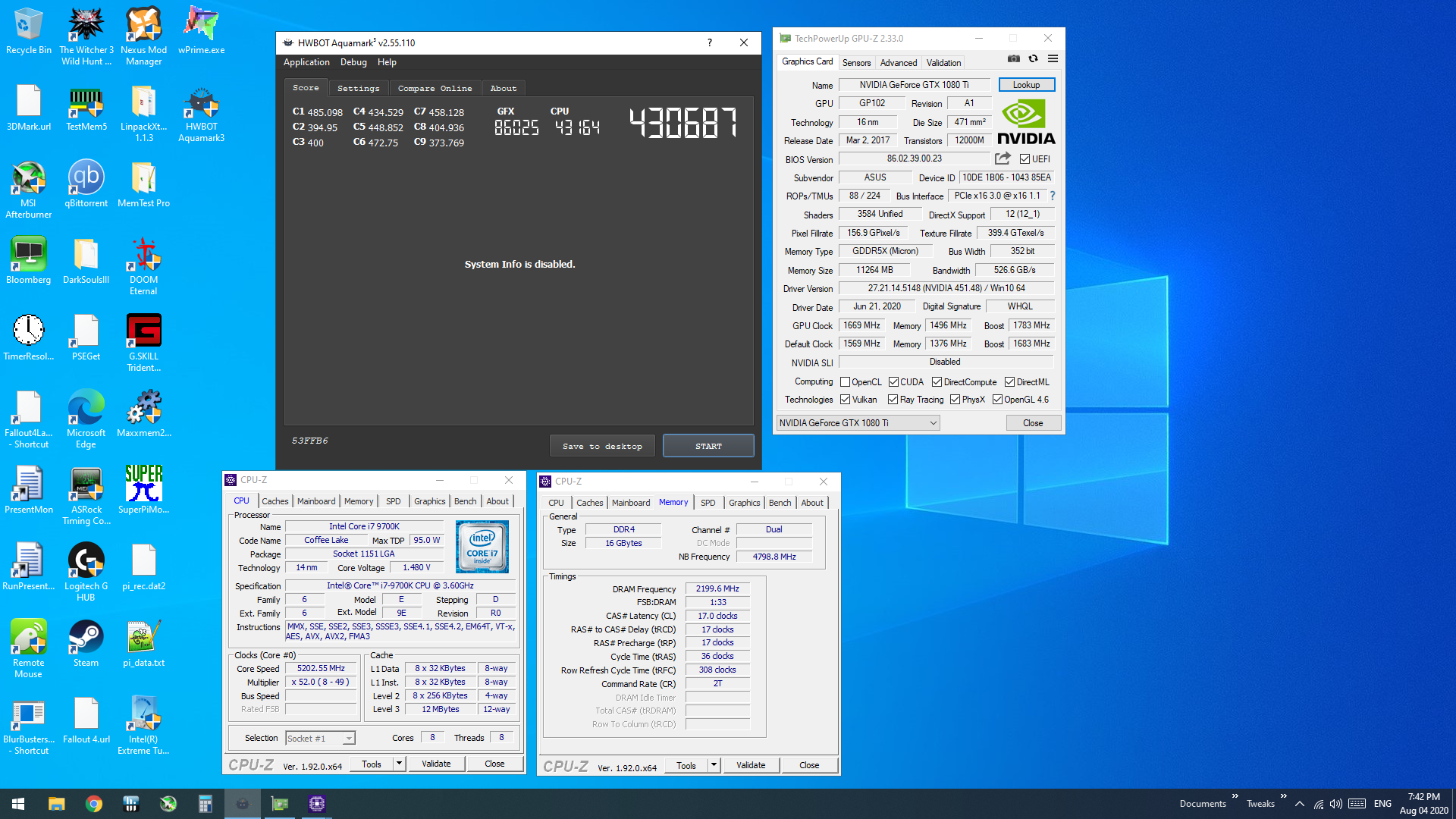Click the Bus Interface question mark help
The height and width of the screenshot is (819, 1456).
[x=1053, y=196]
